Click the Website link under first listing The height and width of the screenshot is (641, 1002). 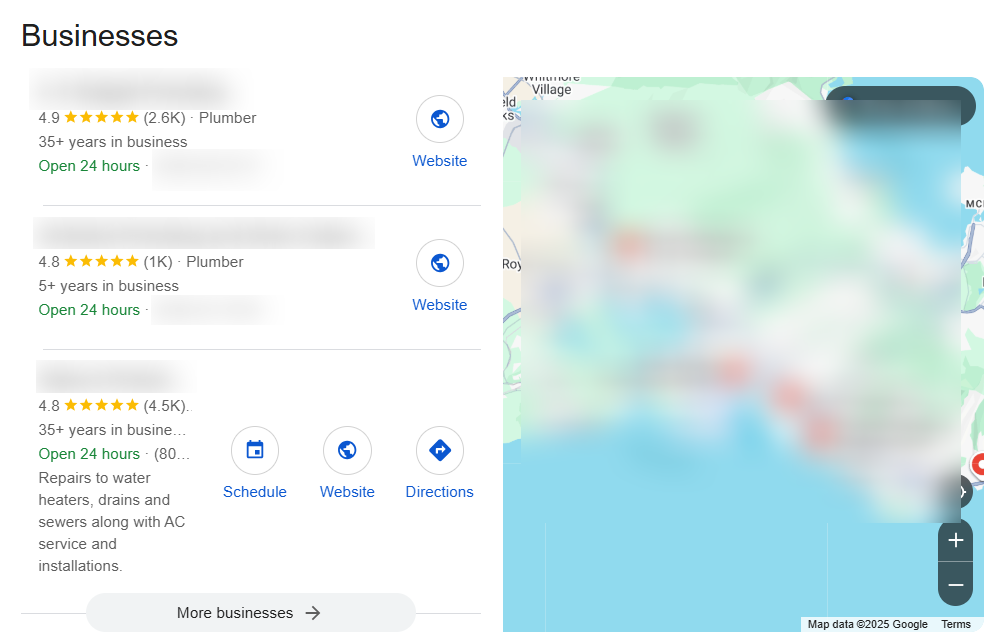click(x=440, y=161)
